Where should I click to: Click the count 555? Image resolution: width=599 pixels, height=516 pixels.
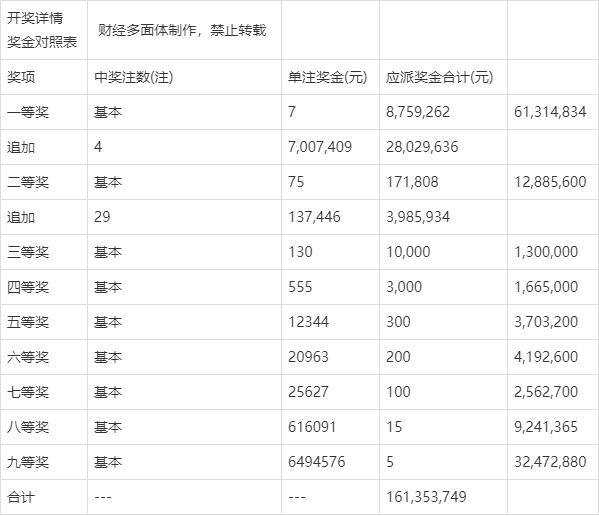[x=300, y=287]
